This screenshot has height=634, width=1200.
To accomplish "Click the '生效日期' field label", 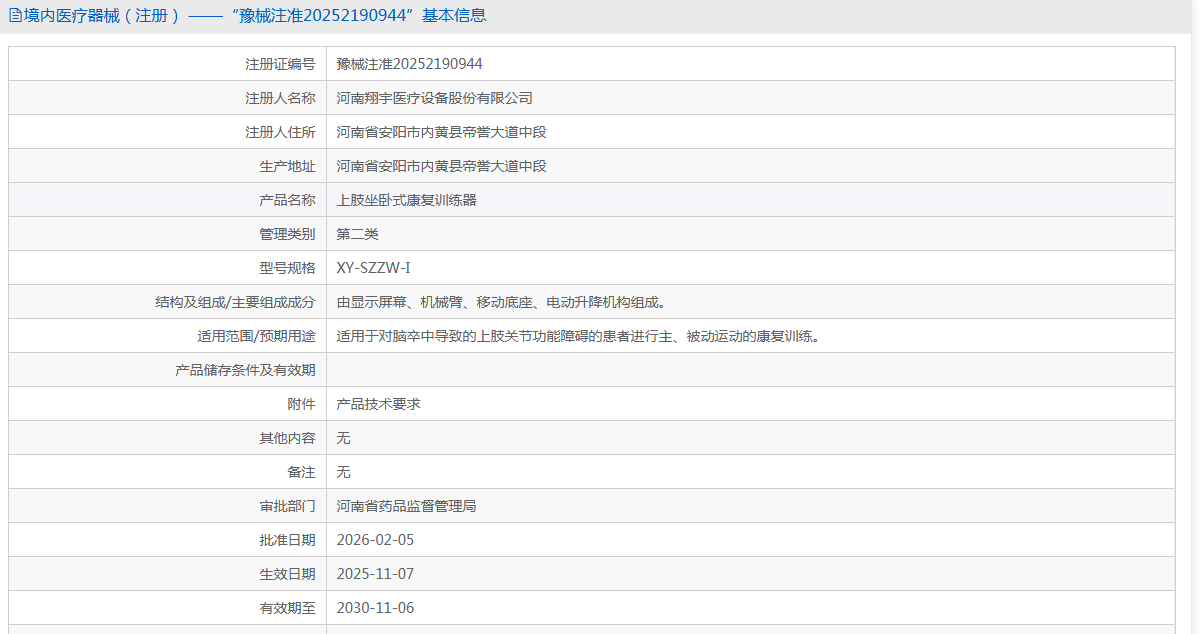I will coord(288,574).
